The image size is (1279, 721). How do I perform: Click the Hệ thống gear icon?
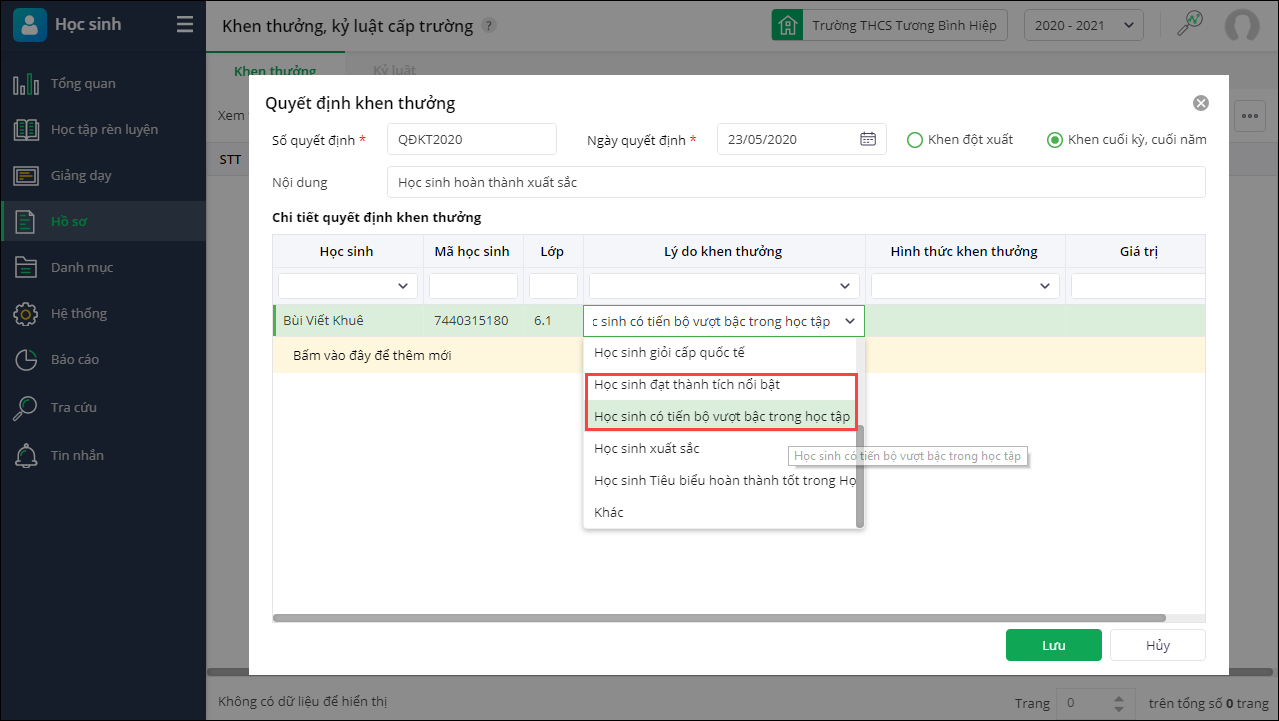26,314
